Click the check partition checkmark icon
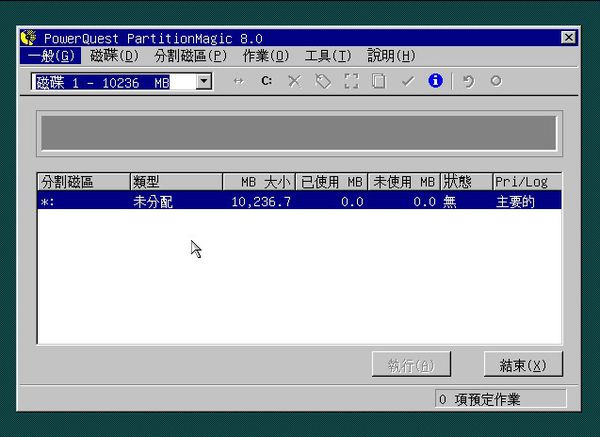The image size is (600, 437). coord(408,81)
